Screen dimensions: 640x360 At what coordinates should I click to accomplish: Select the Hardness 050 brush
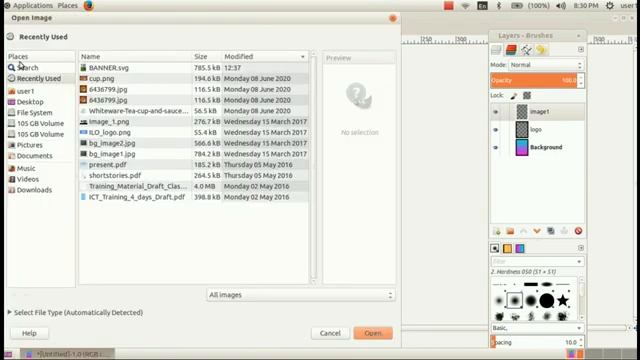[x=515, y=301]
